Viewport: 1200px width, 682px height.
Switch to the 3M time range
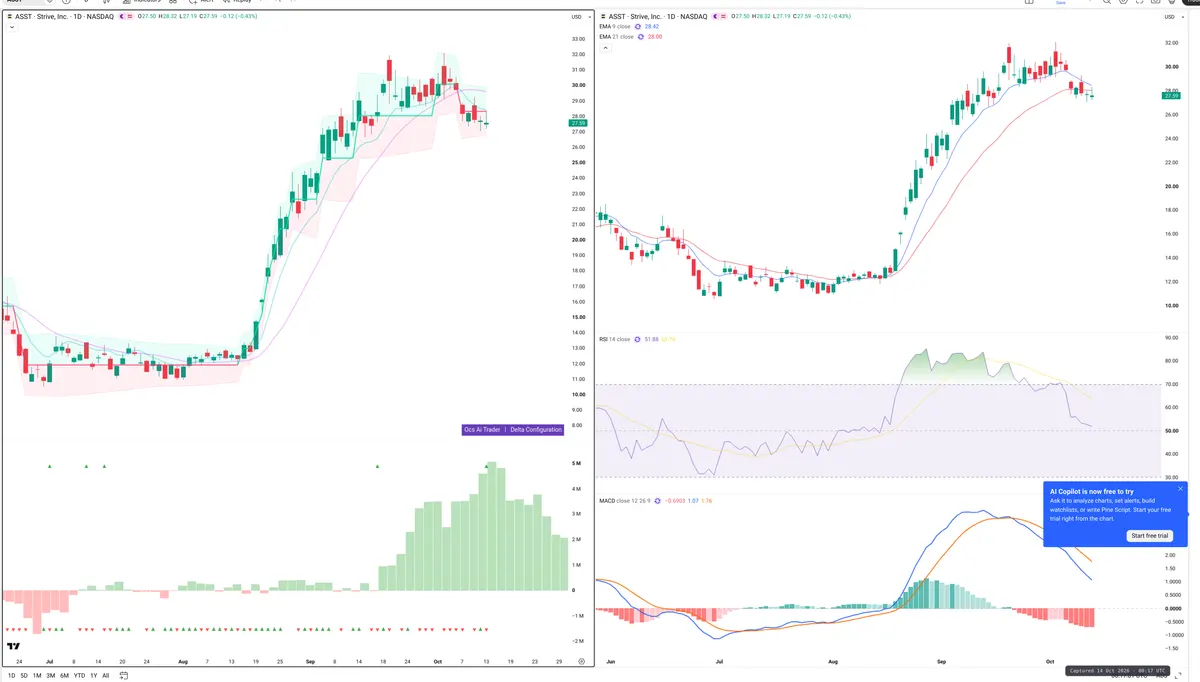click(50, 675)
